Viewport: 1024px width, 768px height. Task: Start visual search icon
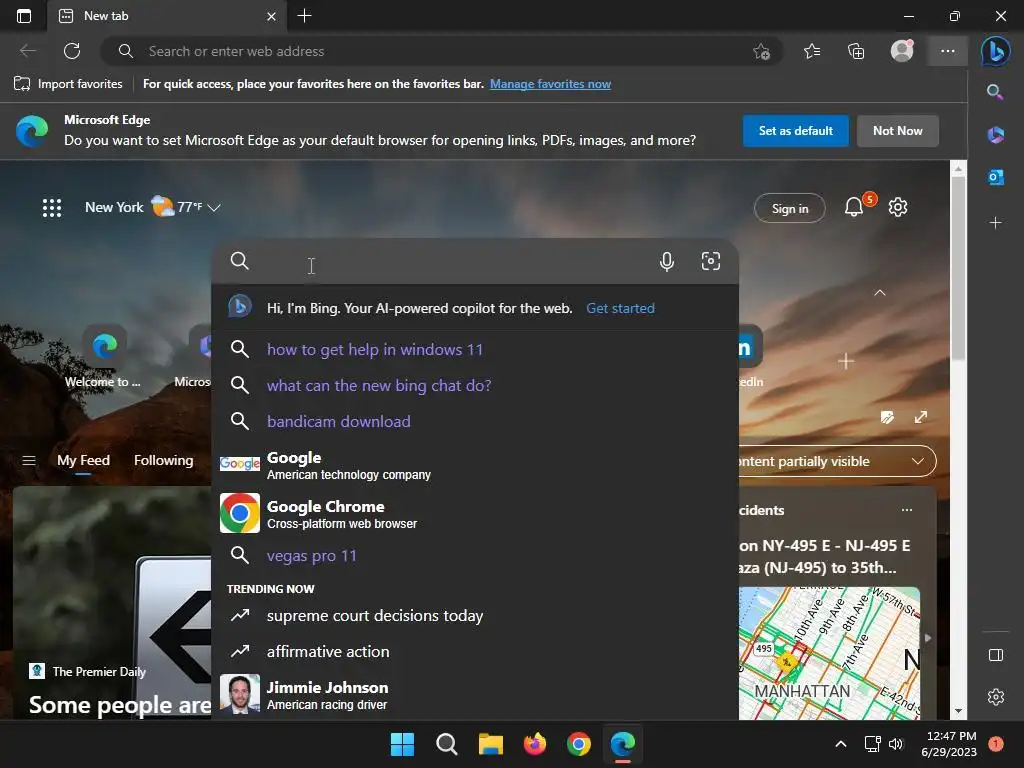click(x=711, y=261)
